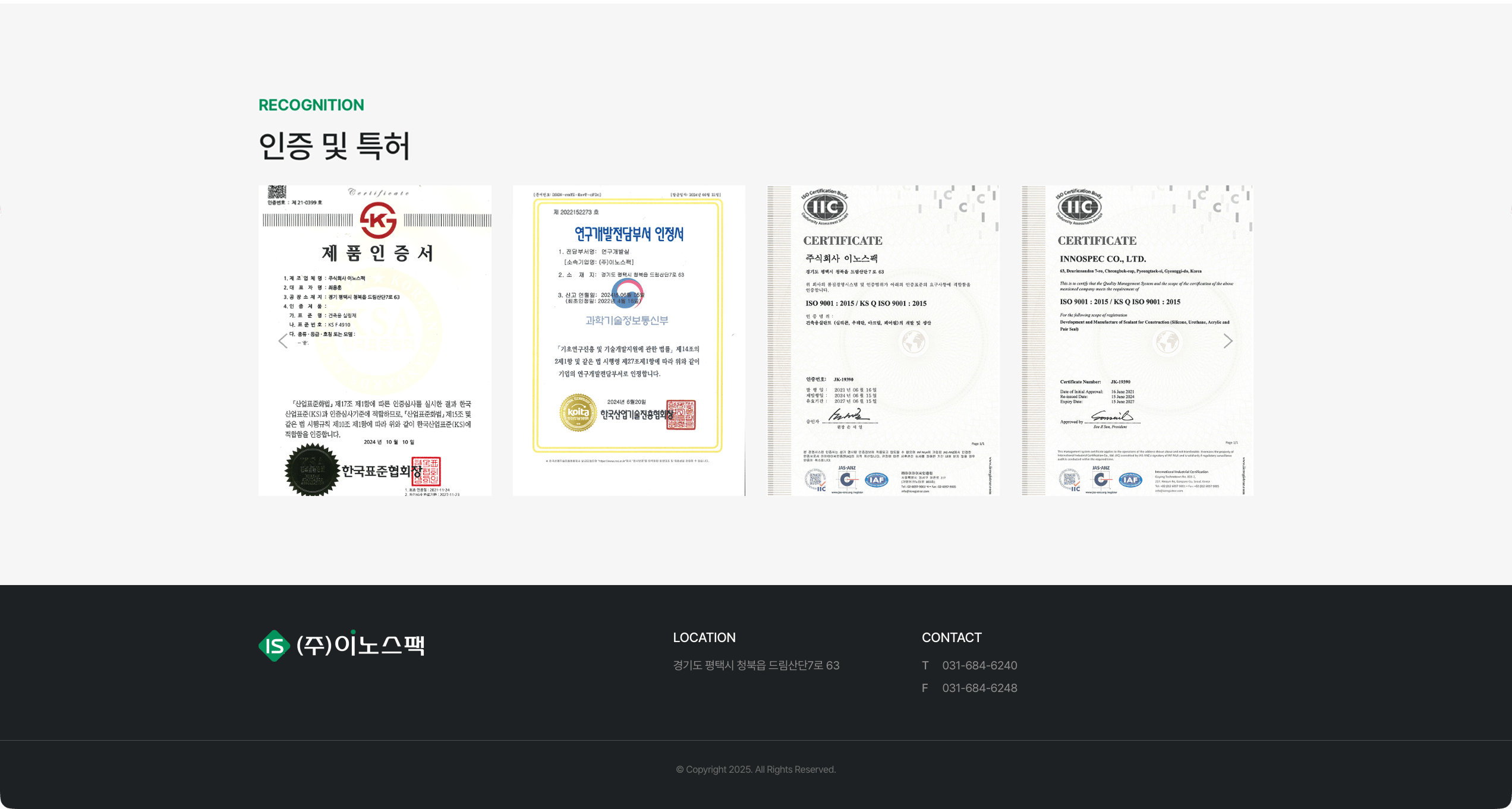This screenshot has width=1512, height=809.
Task: Click the Copyright 2025 notice text
Action: (x=756, y=769)
